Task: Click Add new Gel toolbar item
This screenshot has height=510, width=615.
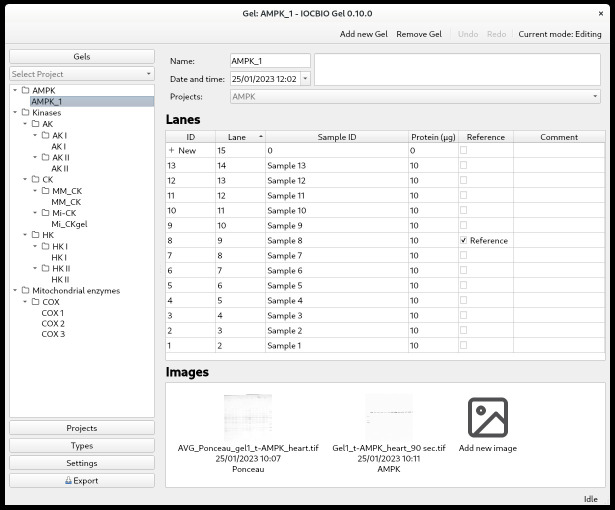Action: coord(364,34)
